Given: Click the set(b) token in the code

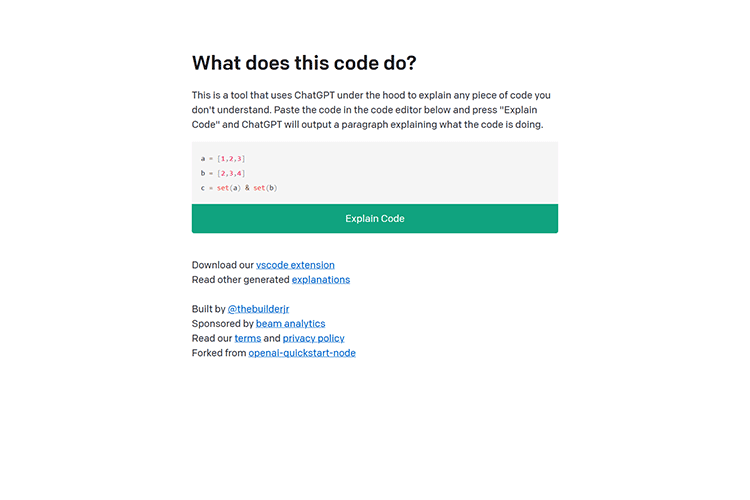Looking at the screenshot, I should point(265,188).
